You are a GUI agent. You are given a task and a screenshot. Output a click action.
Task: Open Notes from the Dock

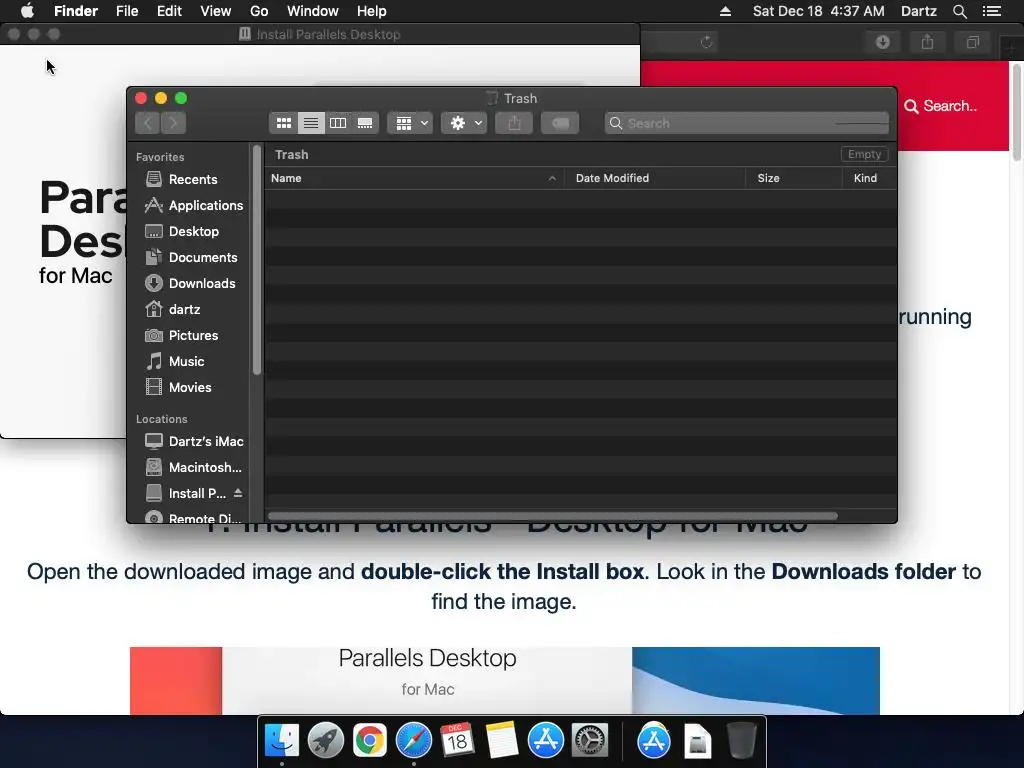pos(502,741)
